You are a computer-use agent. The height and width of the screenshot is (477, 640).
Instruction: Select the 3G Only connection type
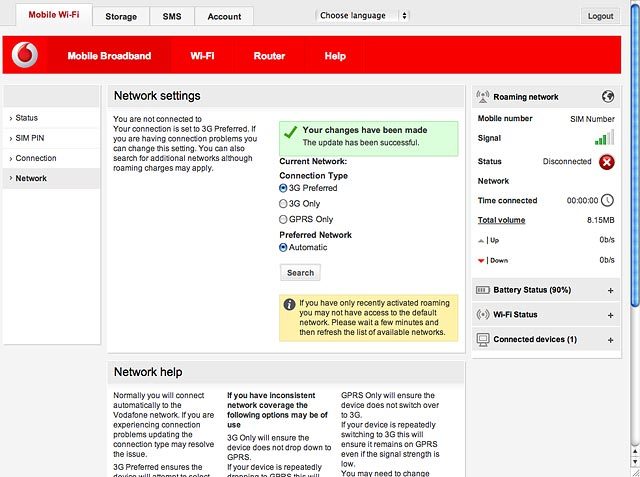pos(283,204)
